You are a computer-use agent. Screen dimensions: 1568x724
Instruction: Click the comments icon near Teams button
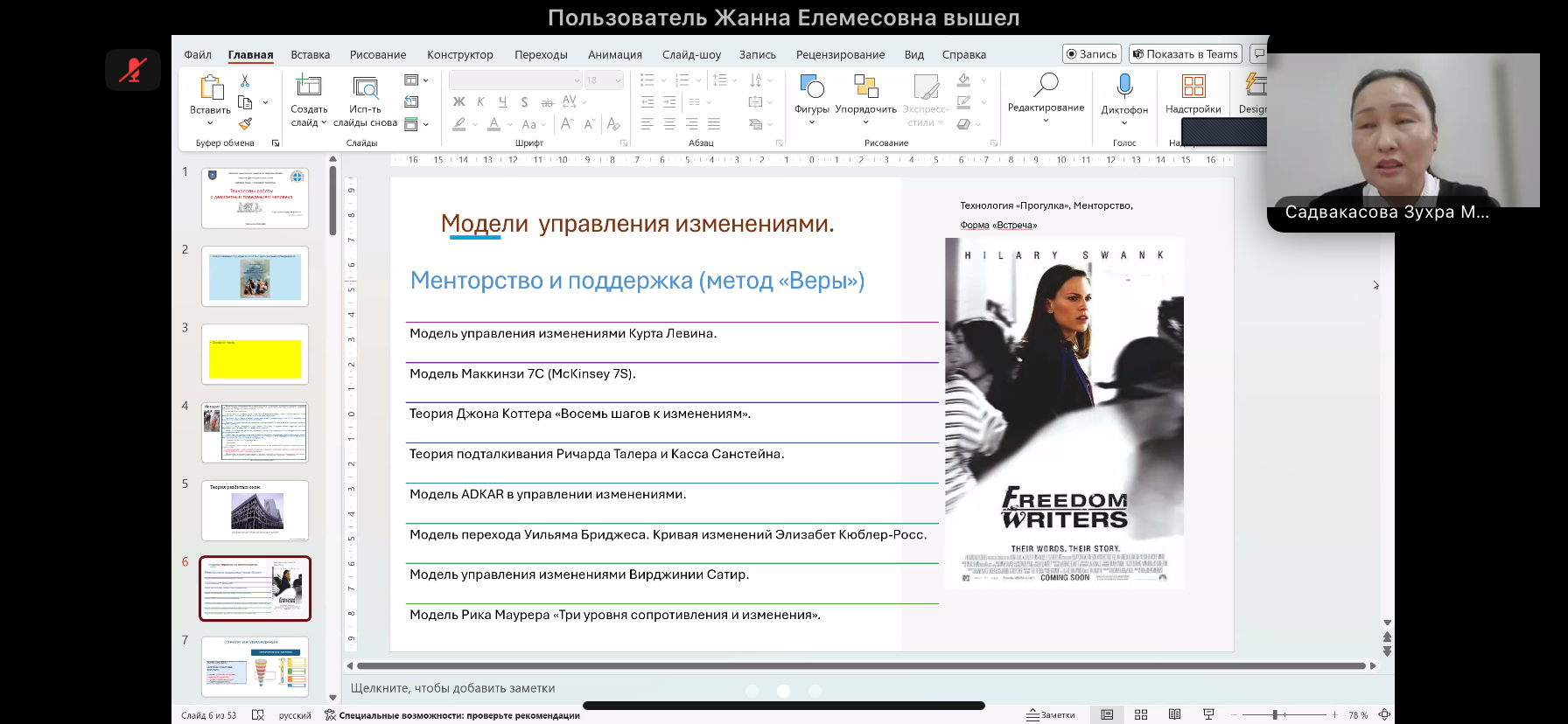1259,53
